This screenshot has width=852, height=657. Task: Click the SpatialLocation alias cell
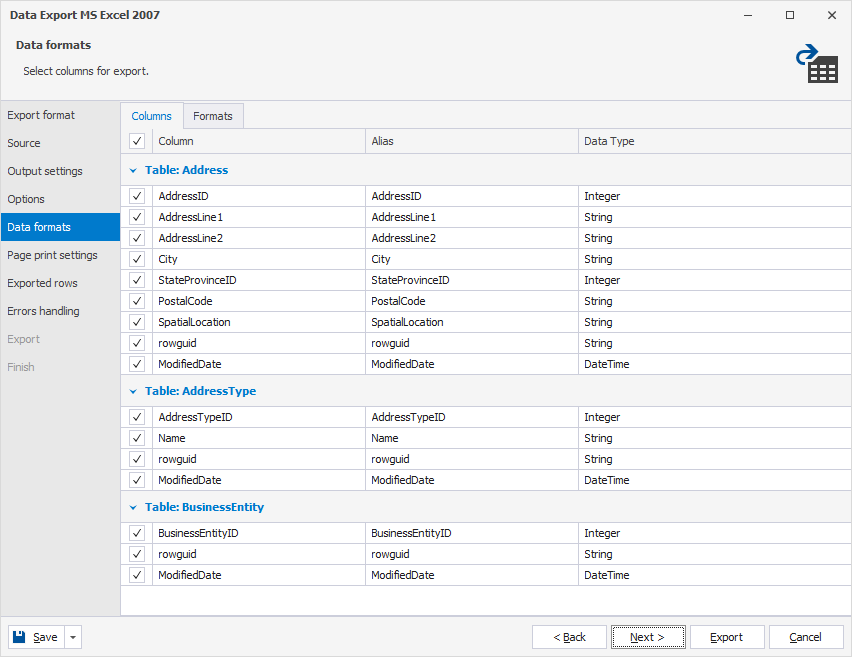pos(472,322)
